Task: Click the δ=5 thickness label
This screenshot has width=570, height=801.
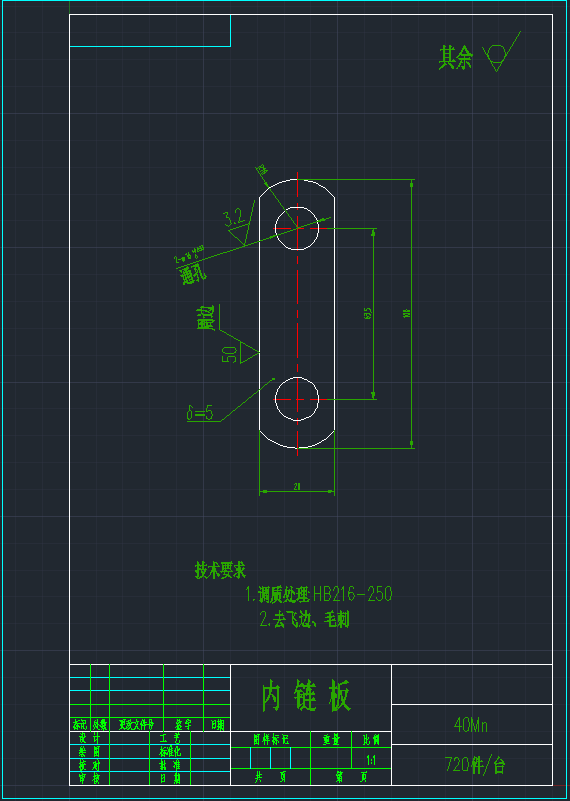Action: pyautogui.click(x=200, y=413)
